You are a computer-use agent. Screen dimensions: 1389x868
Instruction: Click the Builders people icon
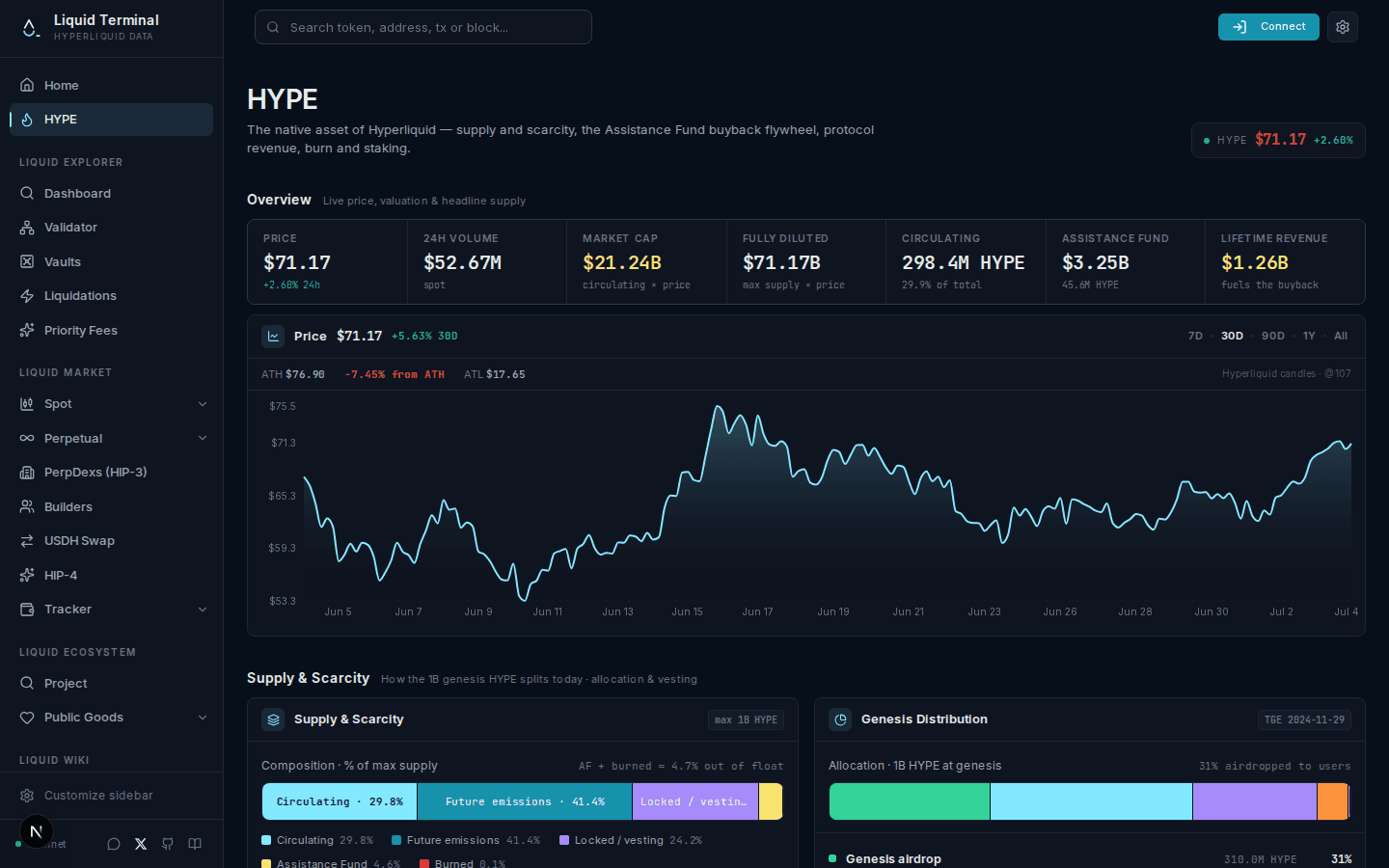[27, 506]
